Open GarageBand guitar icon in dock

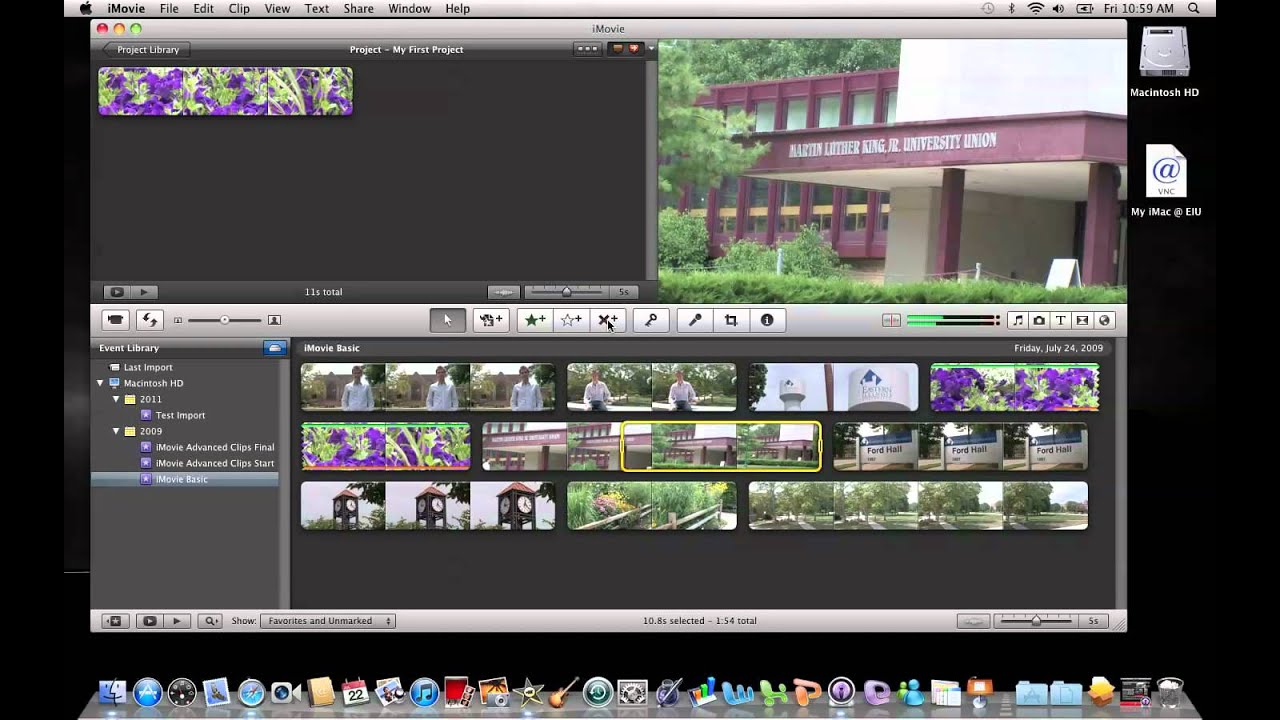(563, 692)
